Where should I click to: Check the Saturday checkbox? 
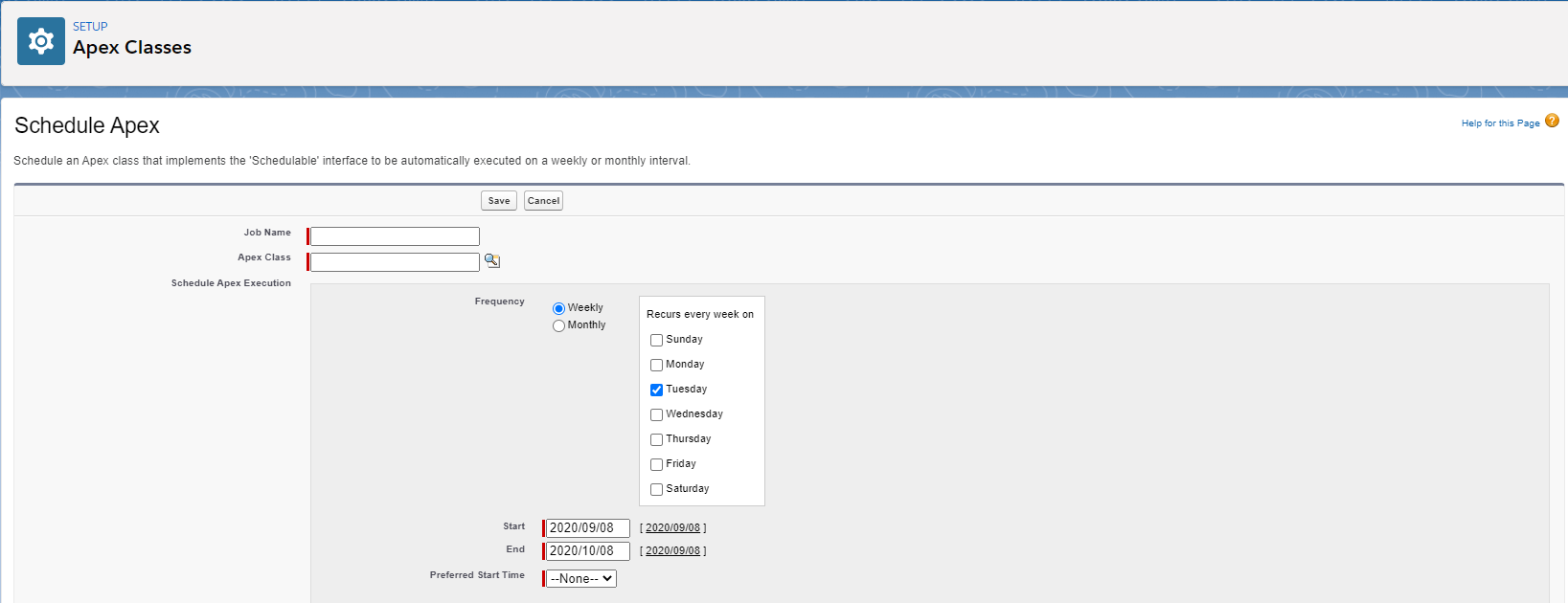(x=656, y=489)
